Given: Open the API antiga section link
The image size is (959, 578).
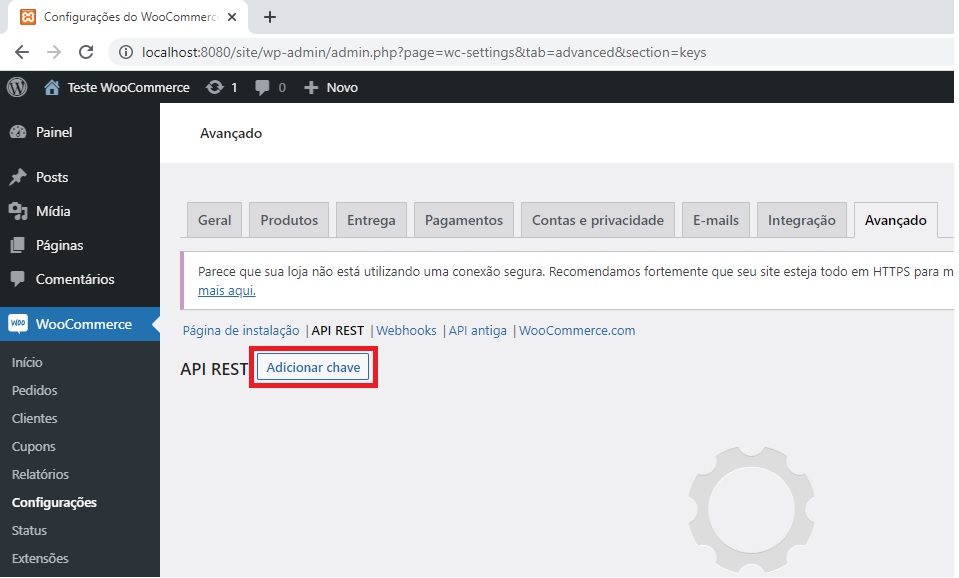Looking at the screenshot, I should (x=478, y=331).
